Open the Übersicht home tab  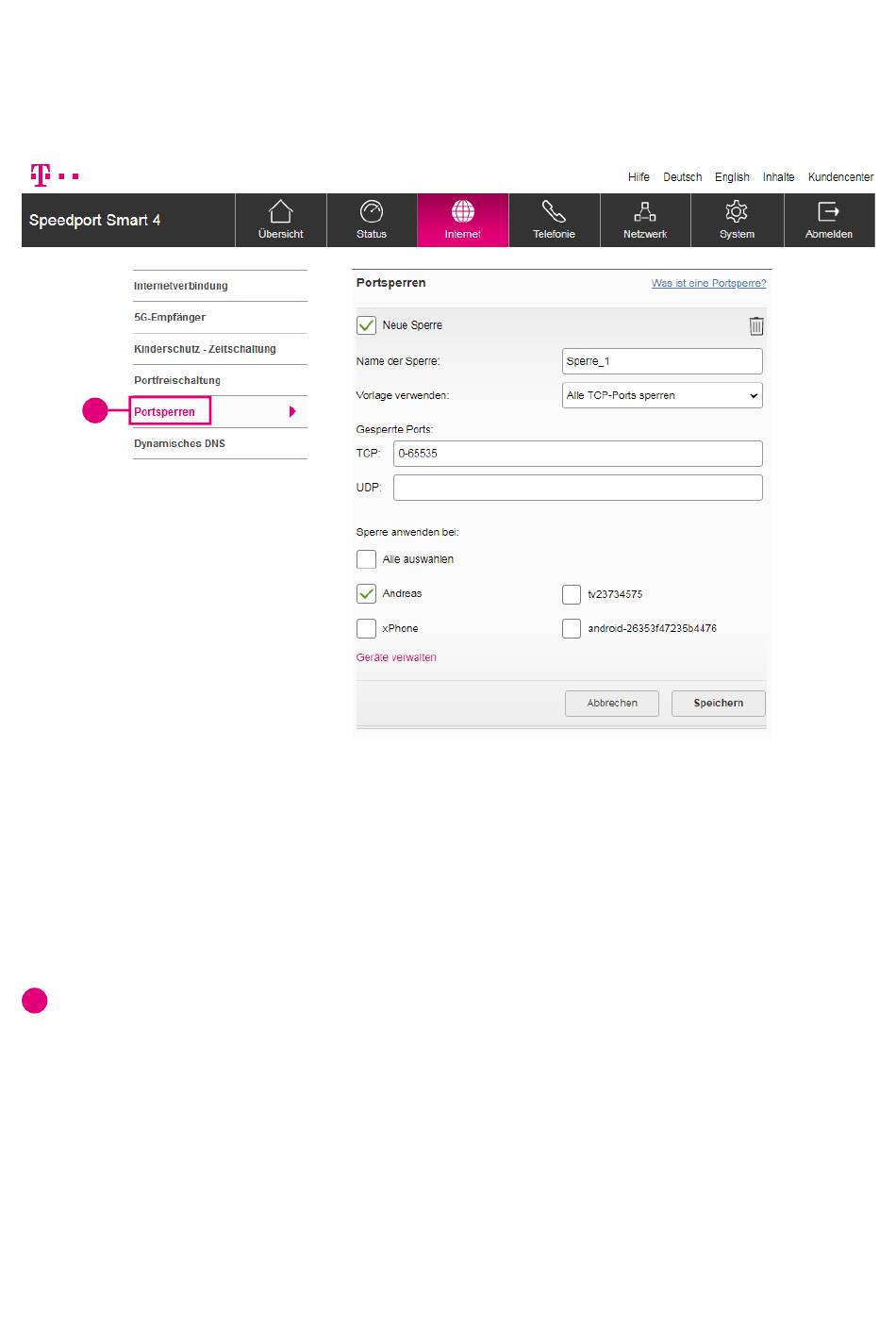click(281, 221)
